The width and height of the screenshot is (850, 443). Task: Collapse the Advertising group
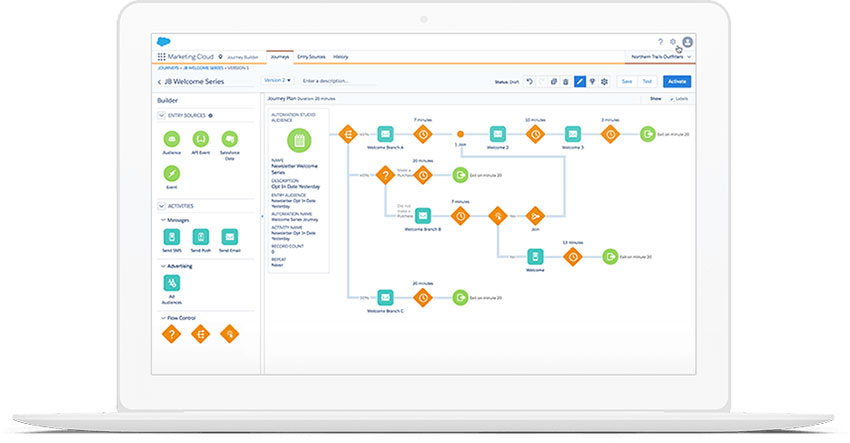click(163, 266)
